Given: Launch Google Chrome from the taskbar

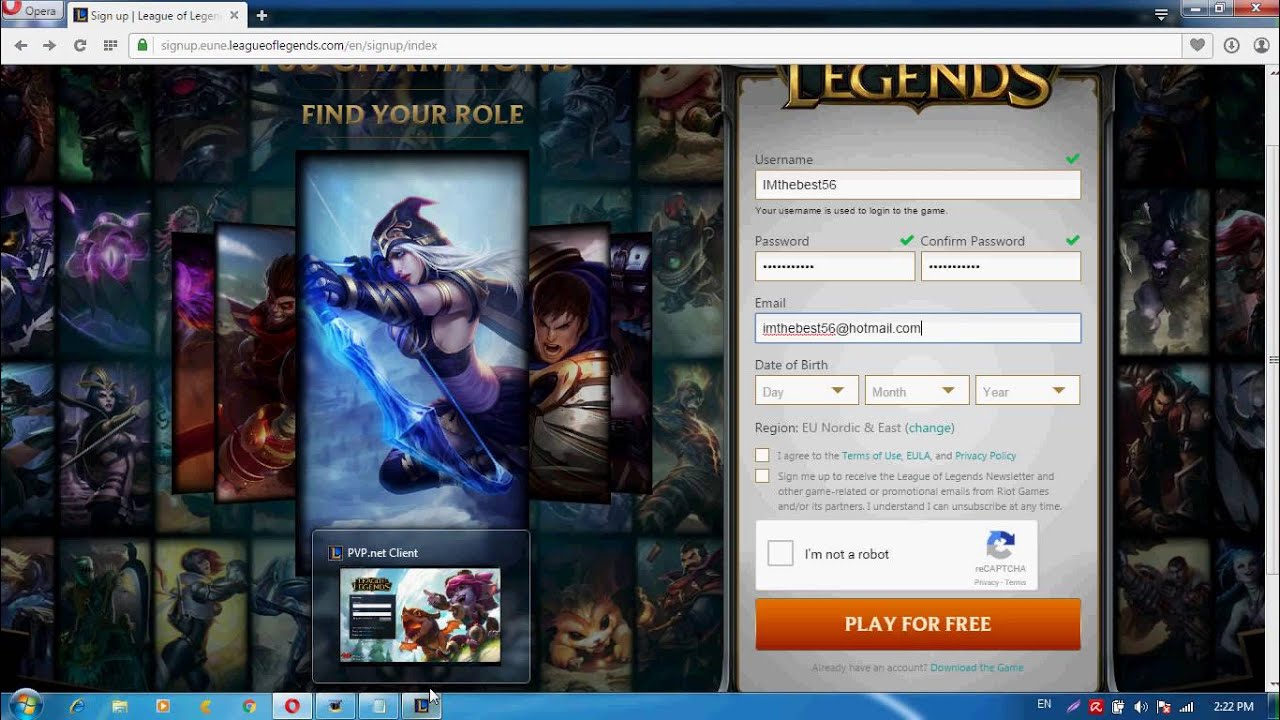Looking at the screenshot, I should point(249,706).
